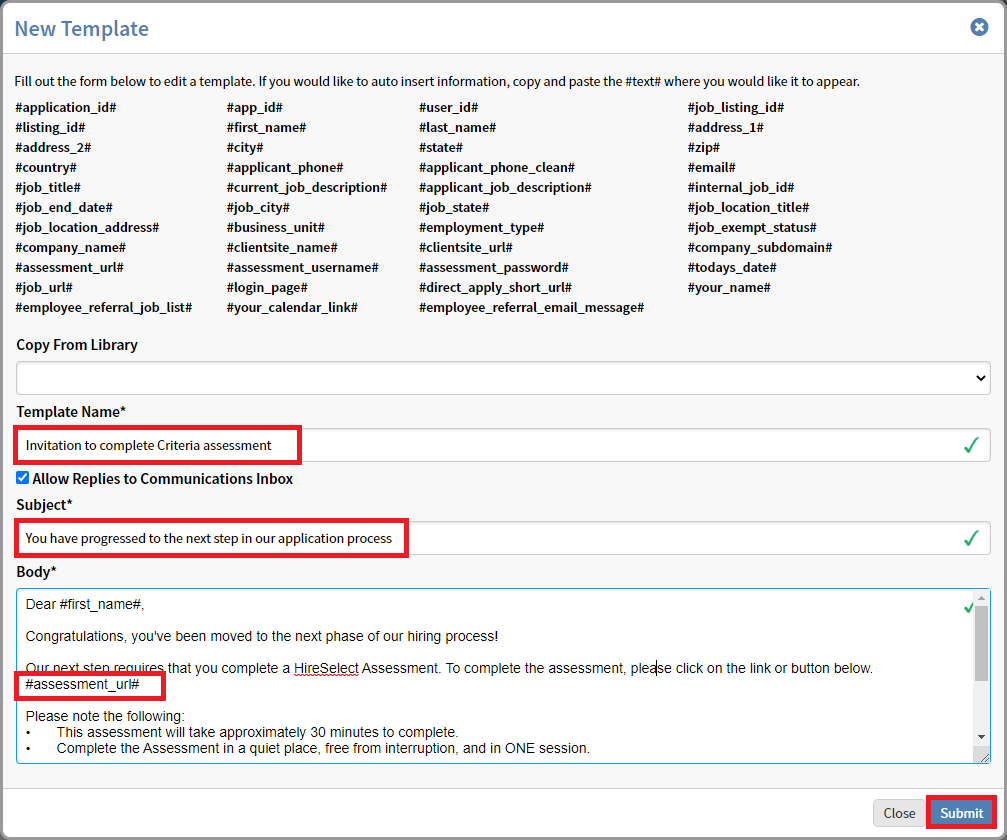Click green checkmark beside Subject field
Image resolution: width=1007 pixels, height=840 pixels.
(970, 539)
